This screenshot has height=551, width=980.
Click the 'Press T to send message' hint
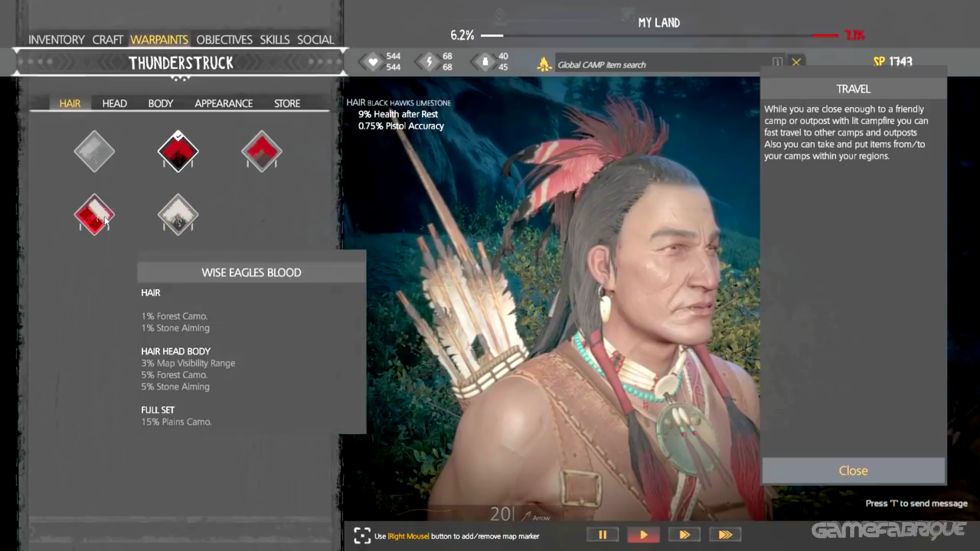(916, 503)
